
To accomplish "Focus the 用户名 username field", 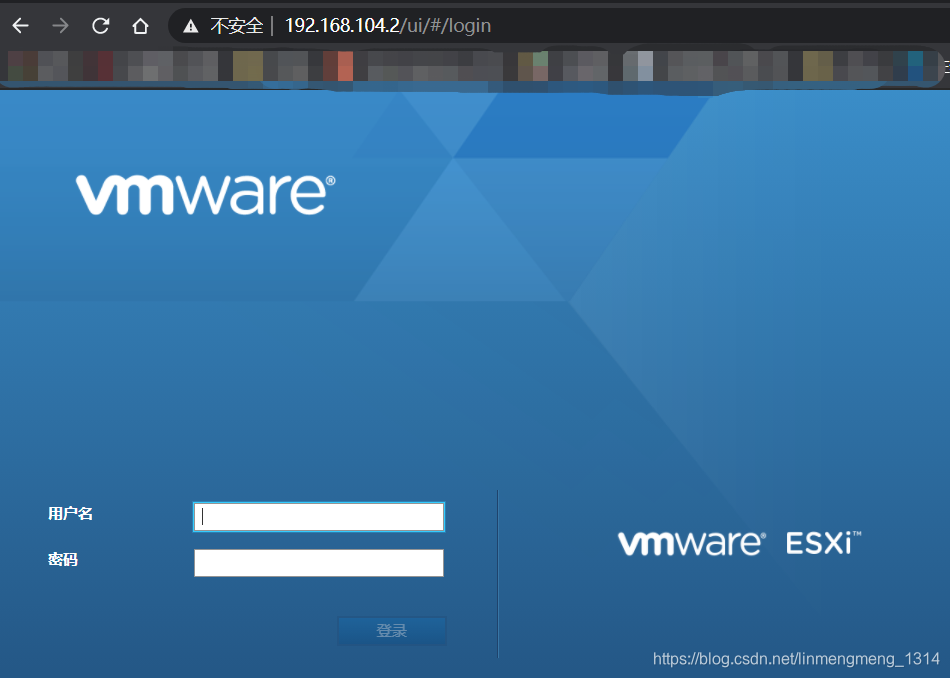I will pyautogui.click(x=319, y=517).
